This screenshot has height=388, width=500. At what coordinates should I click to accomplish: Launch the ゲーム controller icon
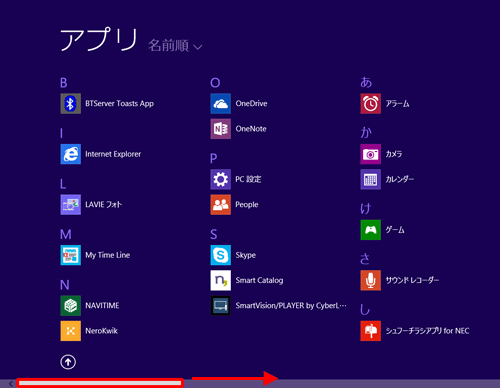point(370,230)
